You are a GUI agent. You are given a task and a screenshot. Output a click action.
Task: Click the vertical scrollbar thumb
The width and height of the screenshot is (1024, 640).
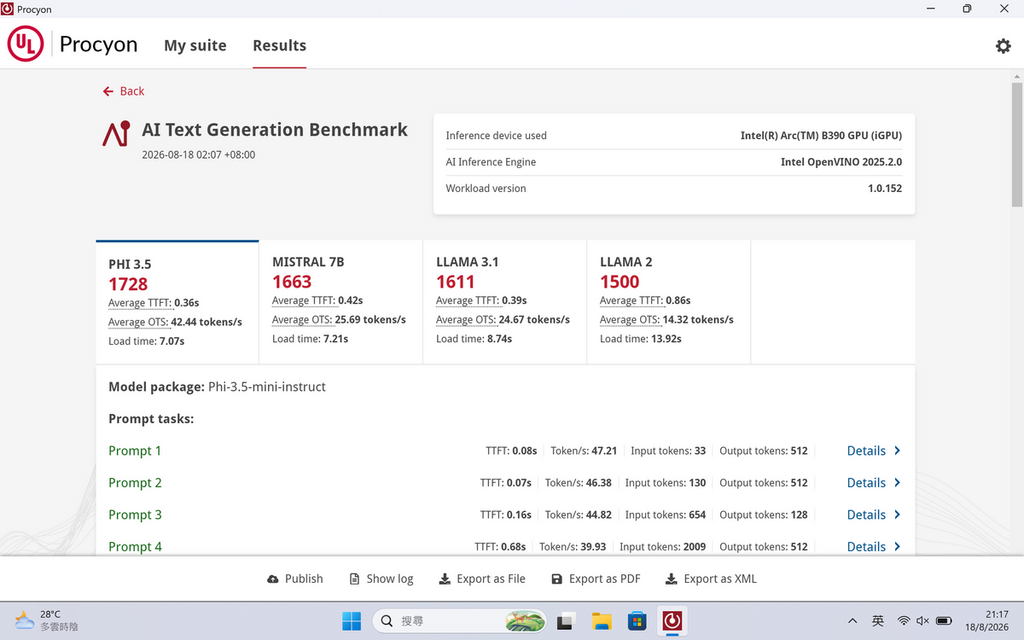(1017, 145)
